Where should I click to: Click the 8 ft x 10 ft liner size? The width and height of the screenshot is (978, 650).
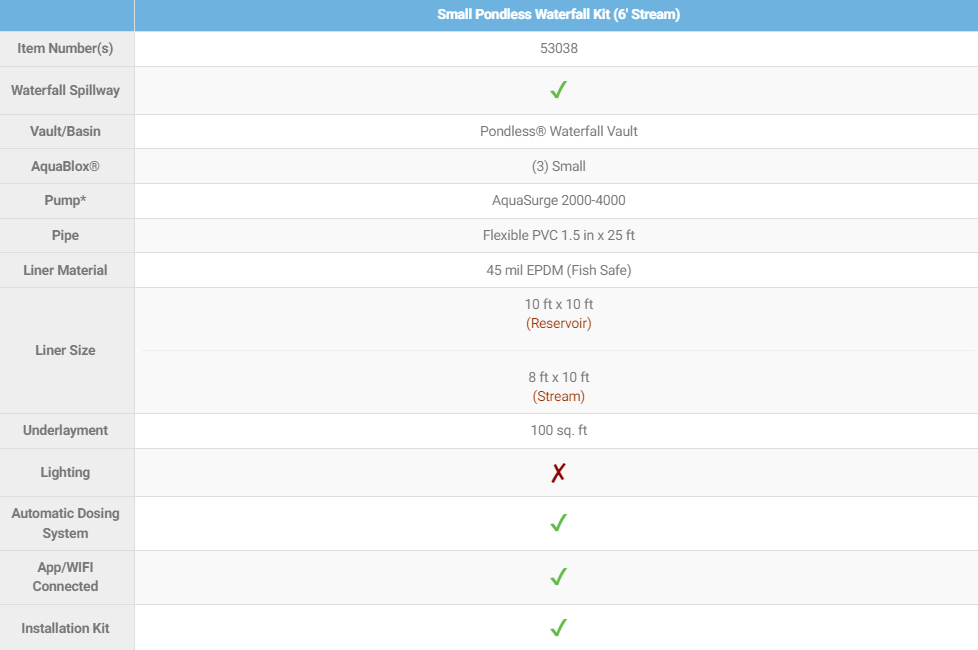point(558,377)
